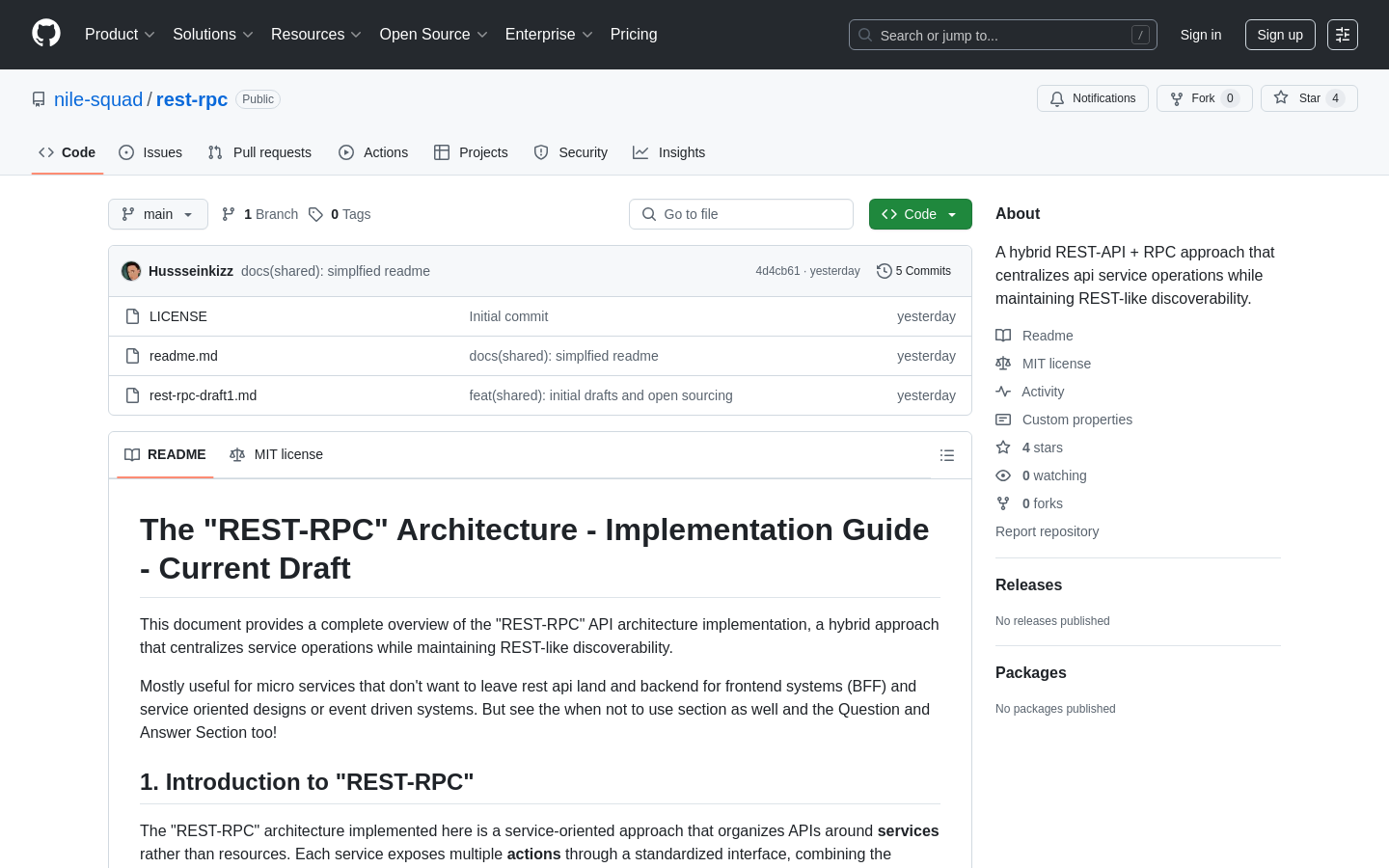Open the LICENSE file name
This screenshot has width=1389, height=868.
pos(178,316)
